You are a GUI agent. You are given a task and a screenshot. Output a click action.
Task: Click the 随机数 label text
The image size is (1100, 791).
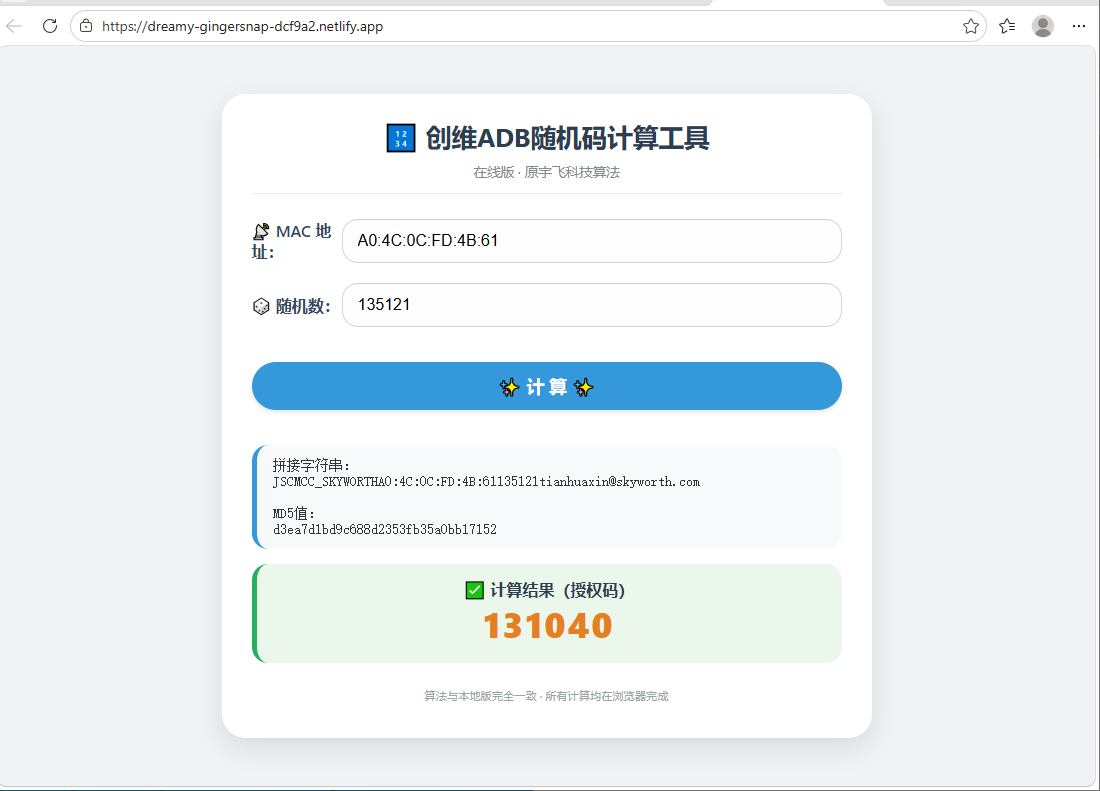pos(302,306)
